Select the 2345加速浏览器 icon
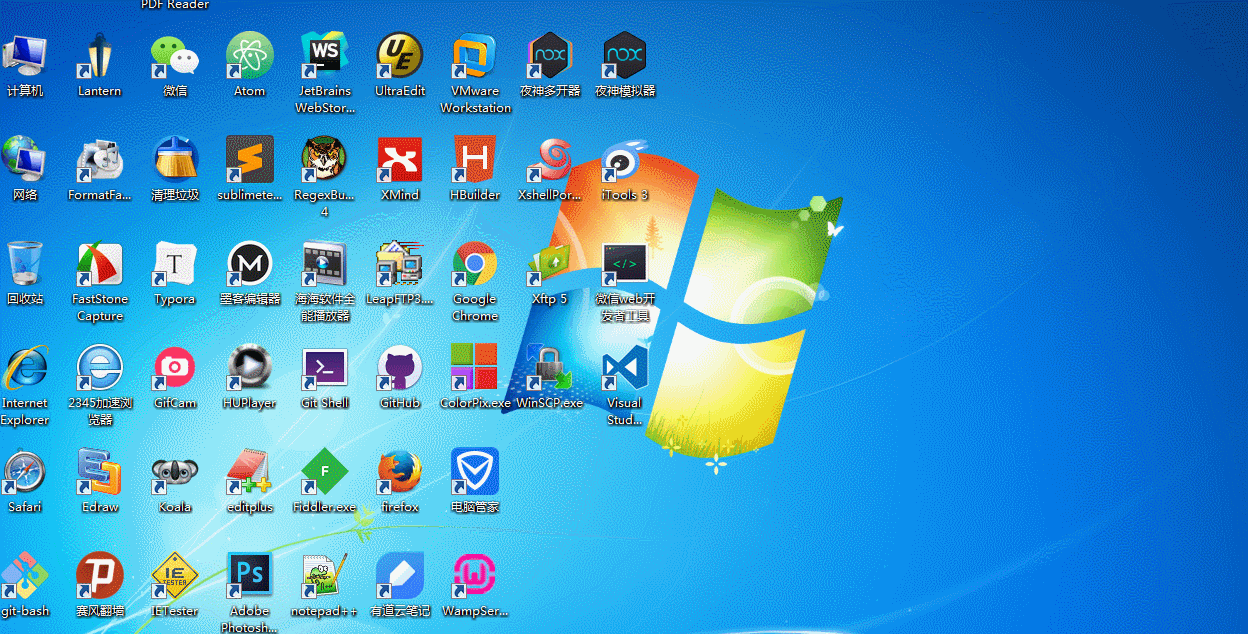This screenshot has height=634, width=1248. 100,368
